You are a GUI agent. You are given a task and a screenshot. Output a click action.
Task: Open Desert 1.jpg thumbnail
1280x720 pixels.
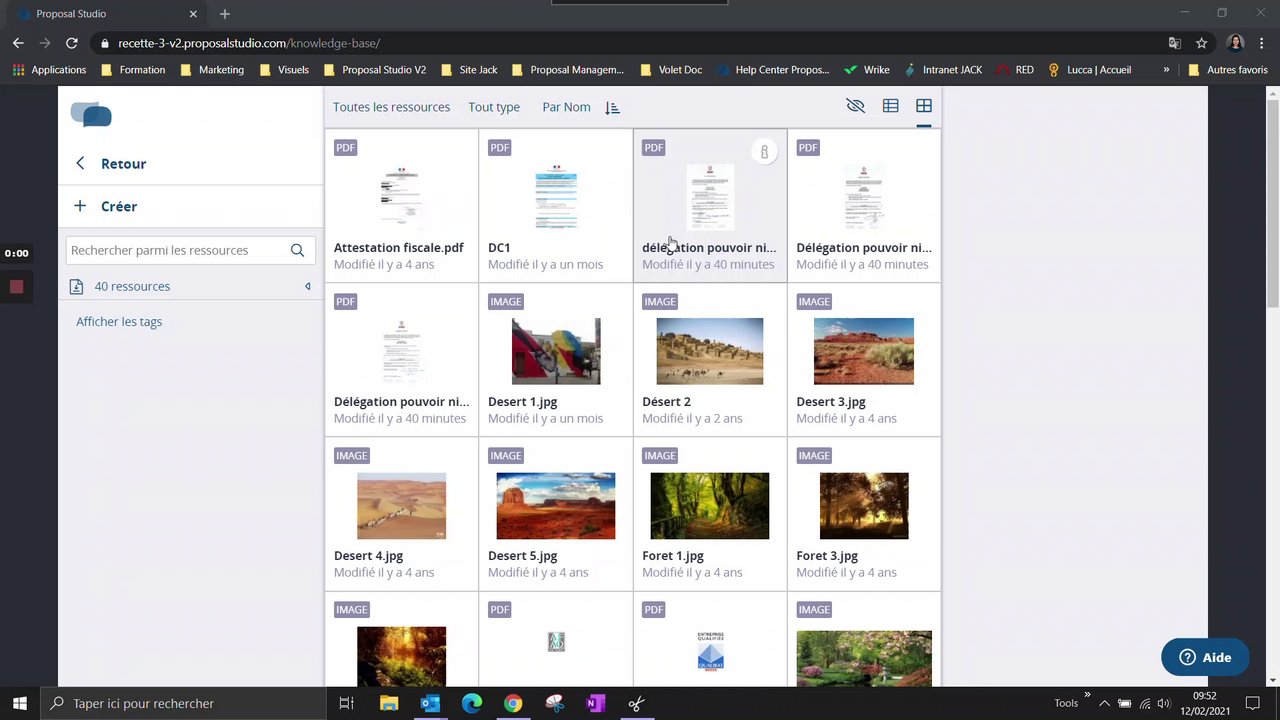tap(556, 351)
